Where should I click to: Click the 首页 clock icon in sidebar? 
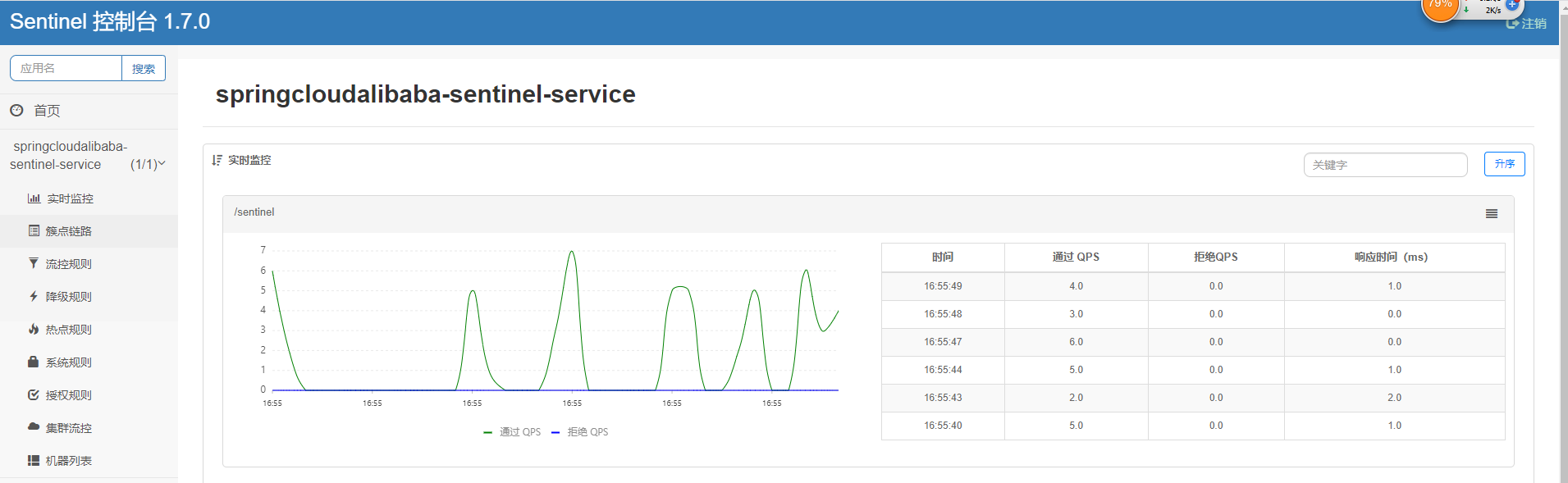click(x=16, y=110)
